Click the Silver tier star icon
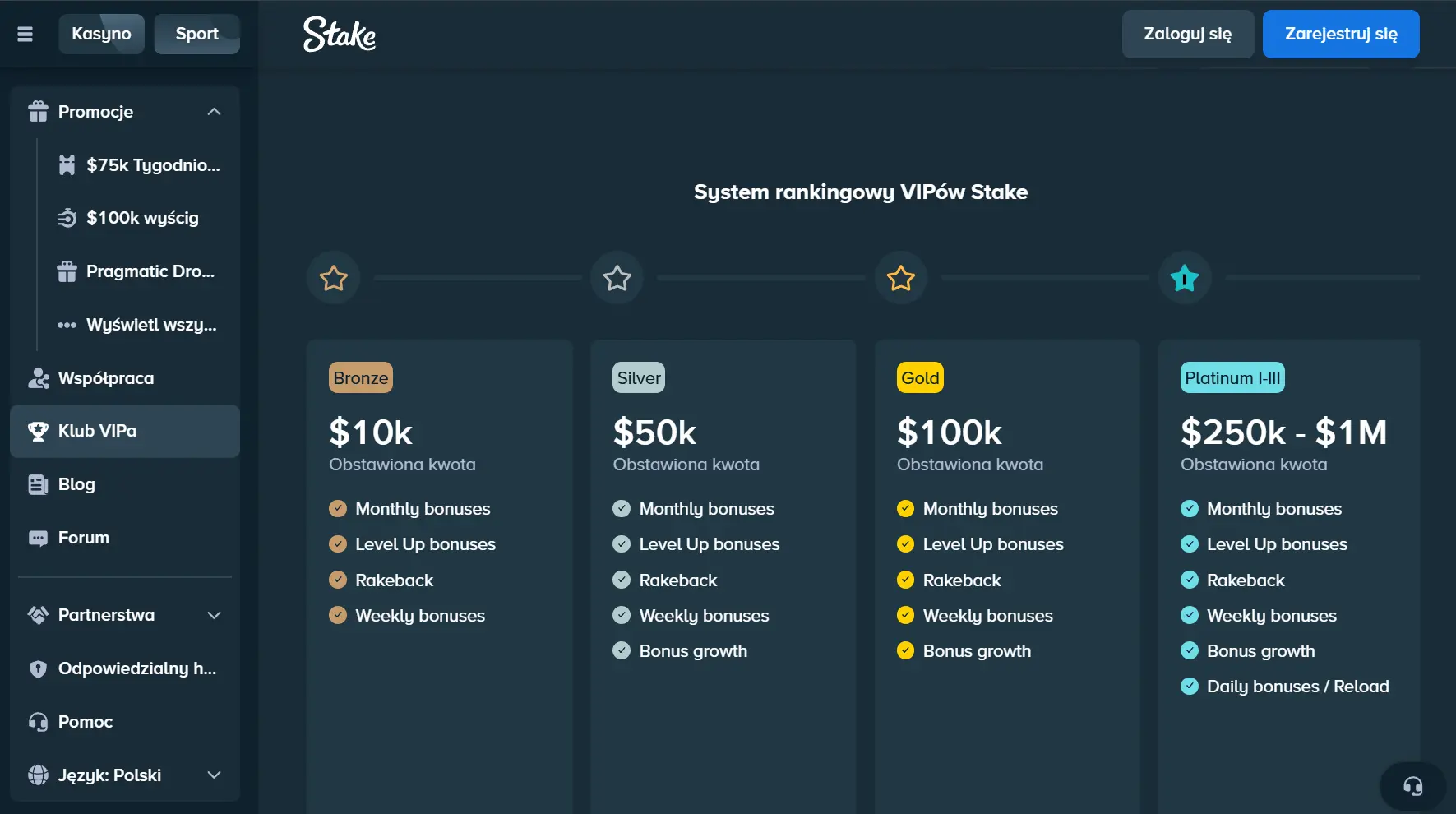This screenshot has width=1456, height=814. (617, 278)
